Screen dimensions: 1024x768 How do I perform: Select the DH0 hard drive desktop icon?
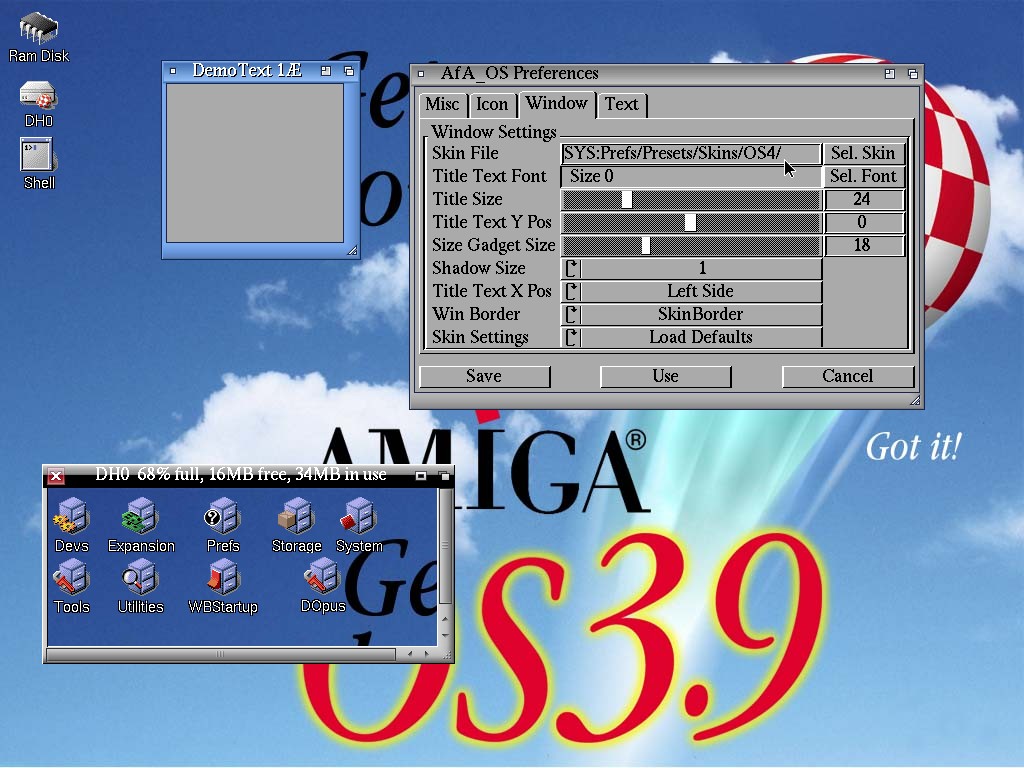coord(39,104)
